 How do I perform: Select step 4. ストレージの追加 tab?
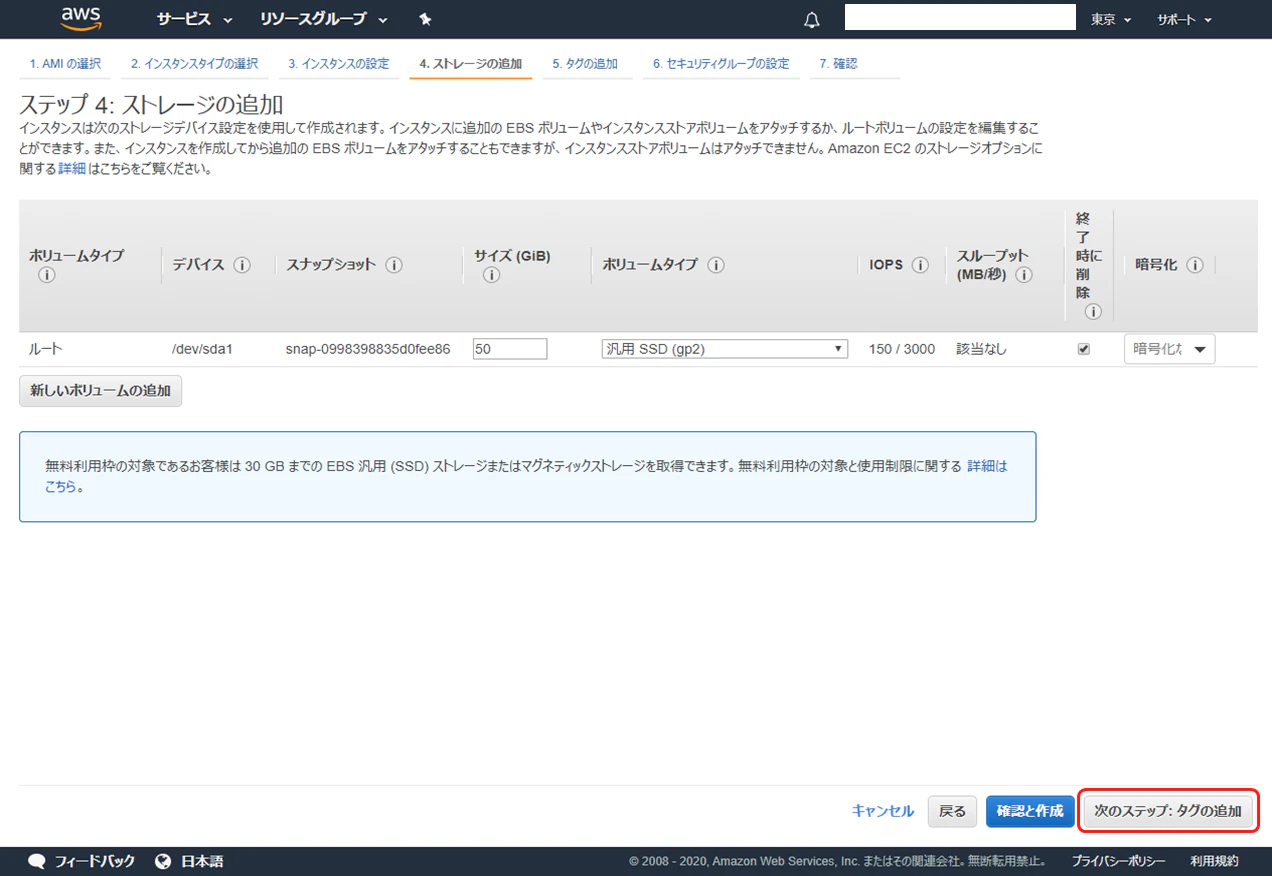471,64
